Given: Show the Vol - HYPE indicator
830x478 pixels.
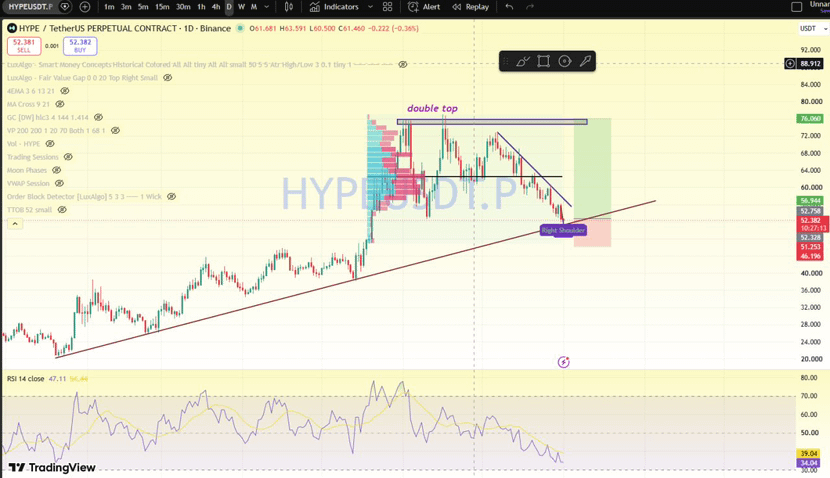Looking at the screenshot, I should tap(50, 144).
